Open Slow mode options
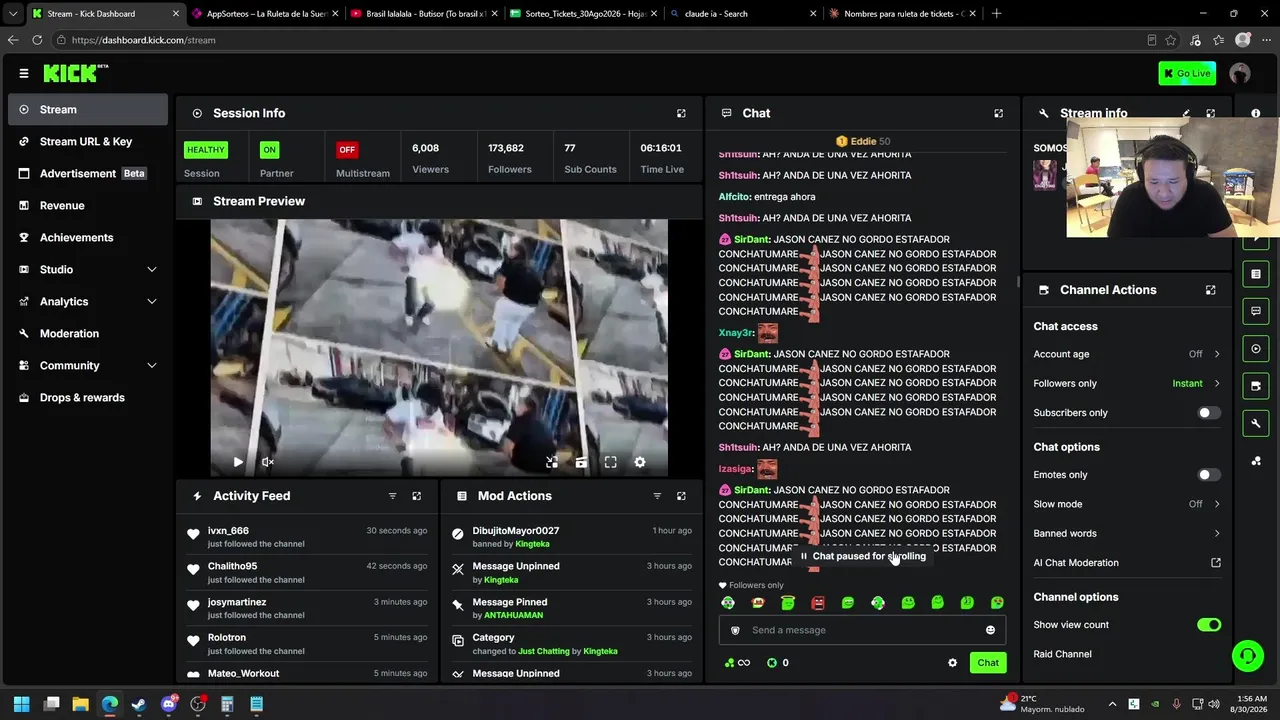 [x=1127, y=504]
